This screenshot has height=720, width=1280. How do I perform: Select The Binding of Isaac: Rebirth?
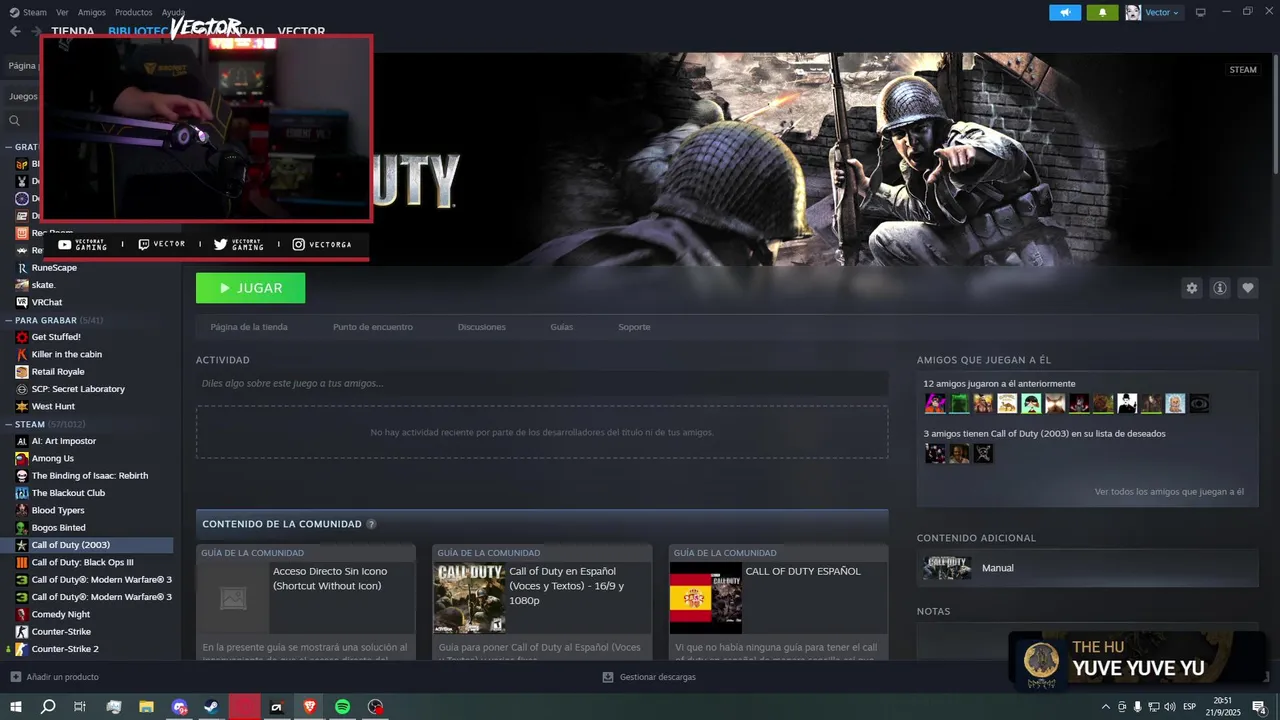[90, 476]
